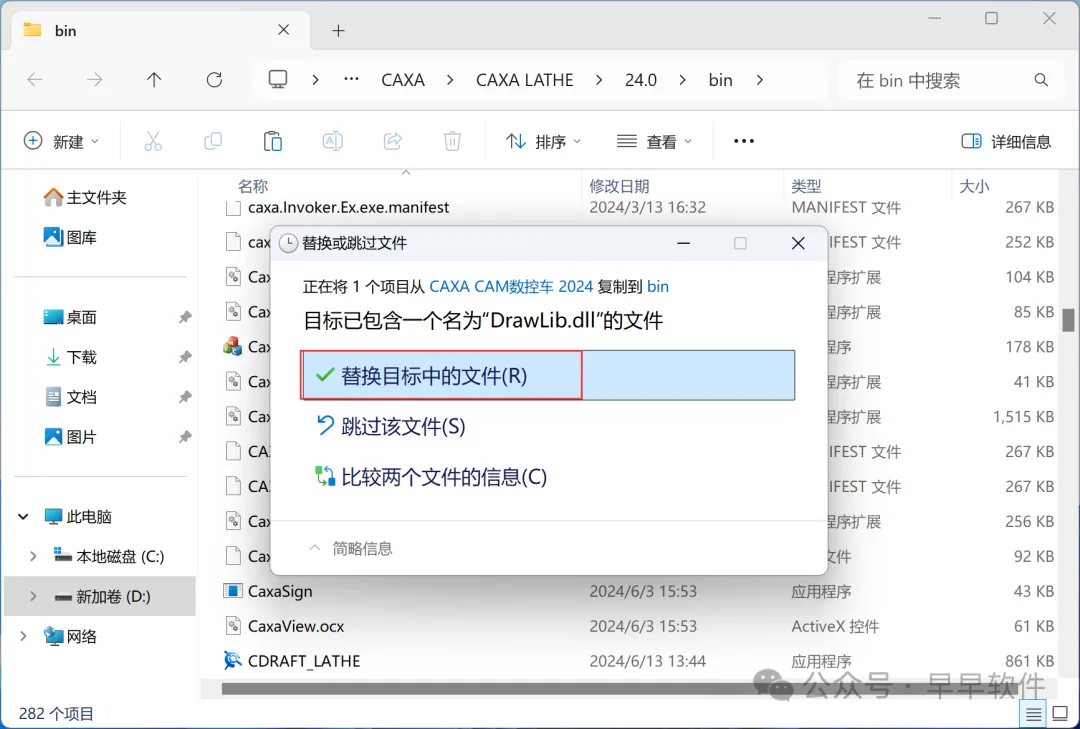Viewport: 1080px width, 729px height.
Task: Select 24.0 in the breadcrumb path
Action: (x=641, y=80)
